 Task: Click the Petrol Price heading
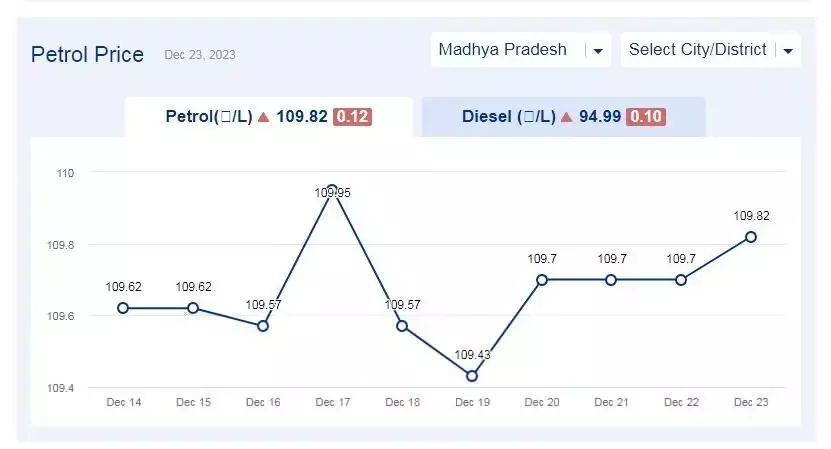(87, 54)
